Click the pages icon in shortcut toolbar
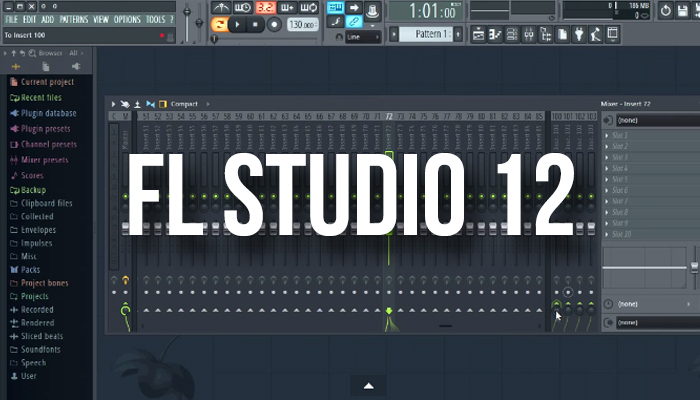This screenshot has width=700, height=400. [x=562, y=34]
